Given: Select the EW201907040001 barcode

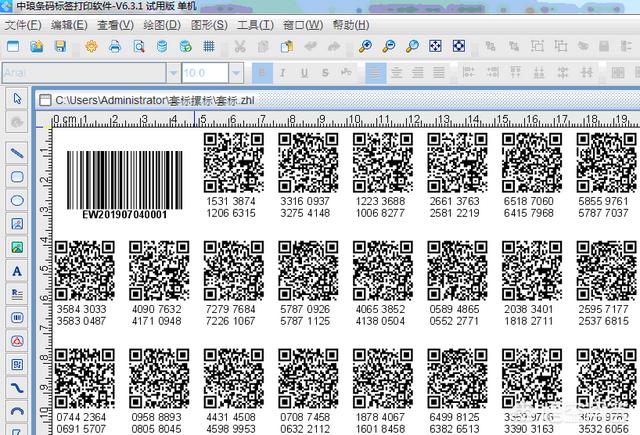Looking at the screenshot, I should pyautogui.click(x=124, y=185).
